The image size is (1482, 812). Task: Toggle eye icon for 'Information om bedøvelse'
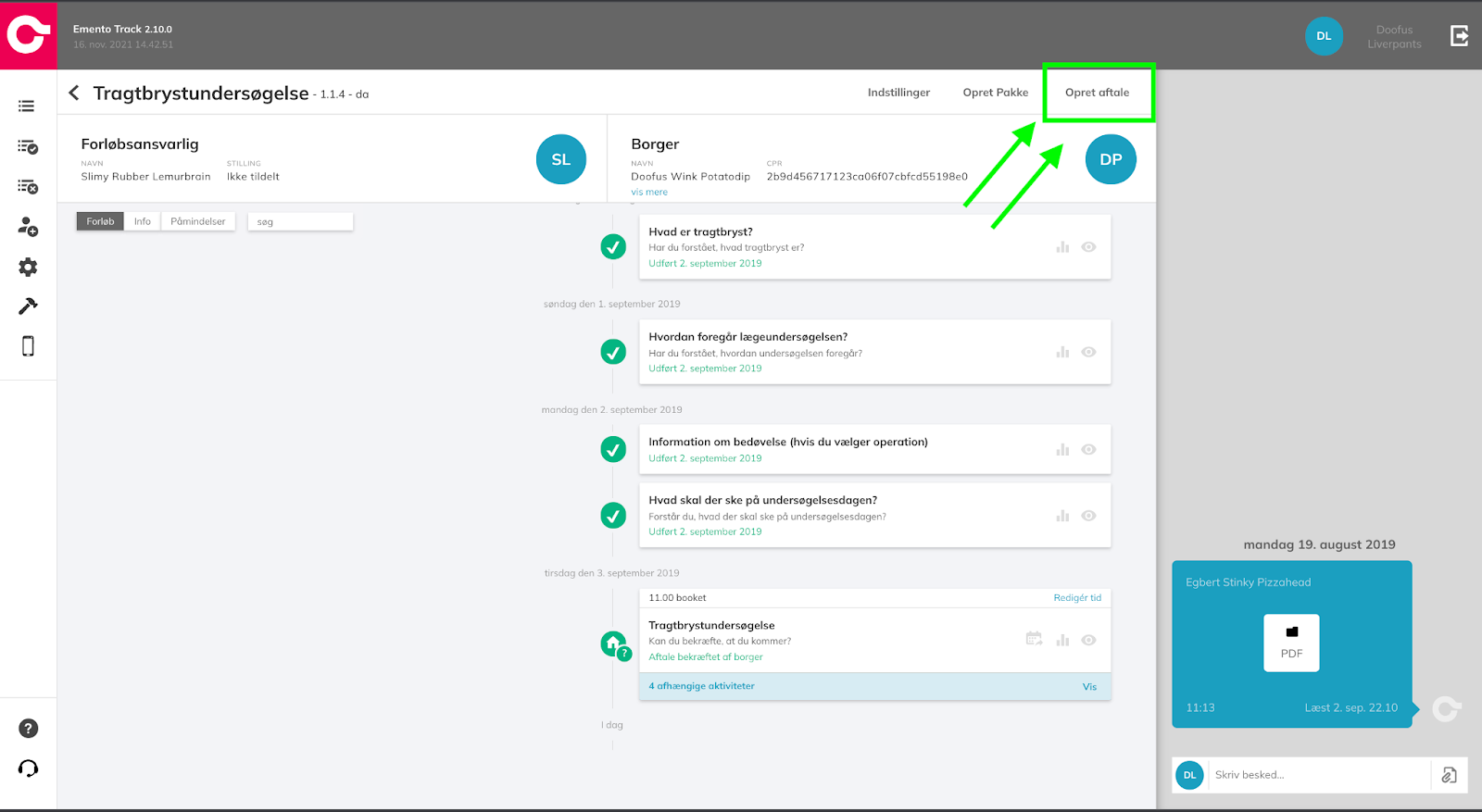[x=1088, y=450]
